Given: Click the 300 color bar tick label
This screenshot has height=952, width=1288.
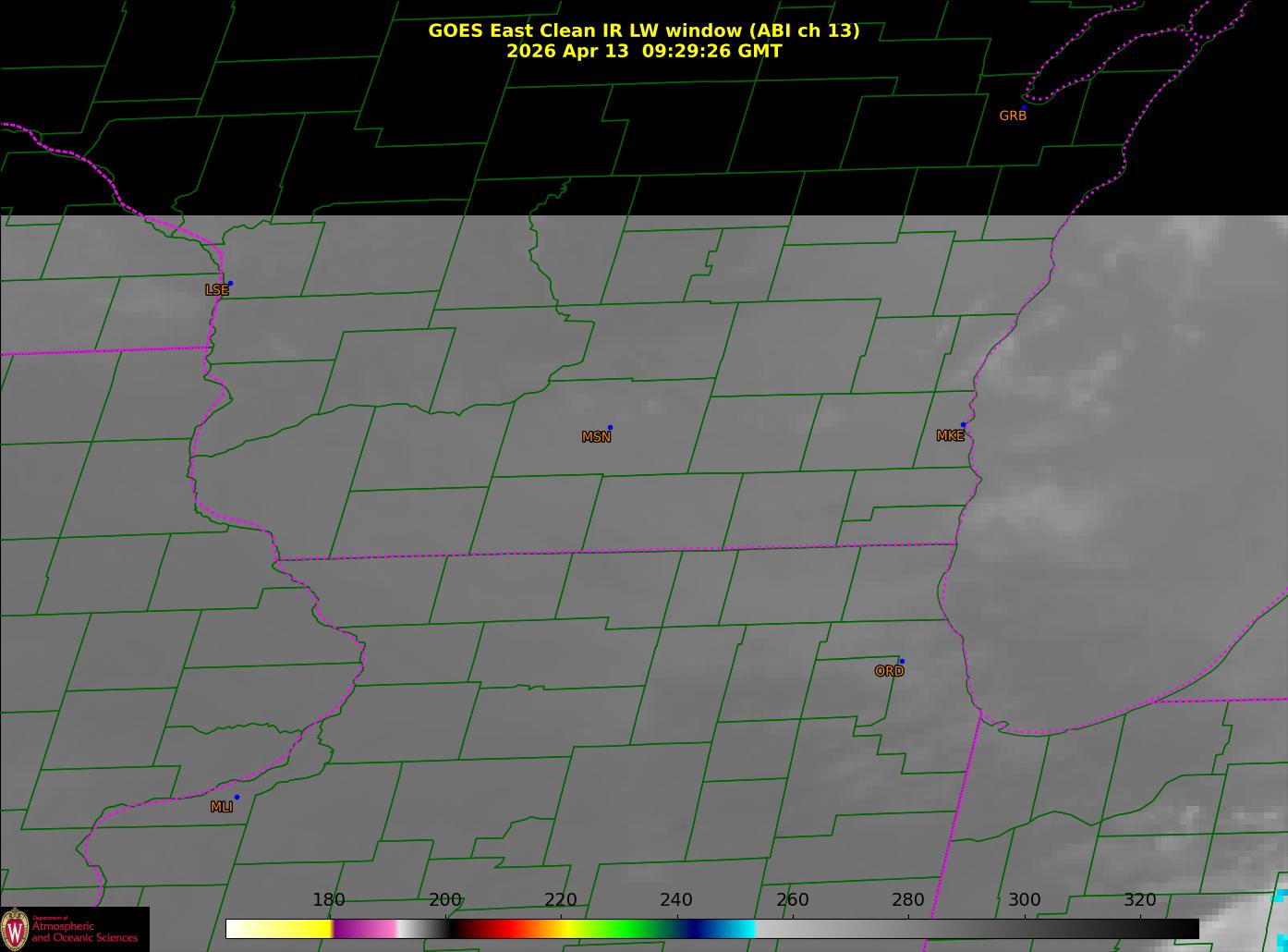Looking at the screenshot, I should 1024,900.
